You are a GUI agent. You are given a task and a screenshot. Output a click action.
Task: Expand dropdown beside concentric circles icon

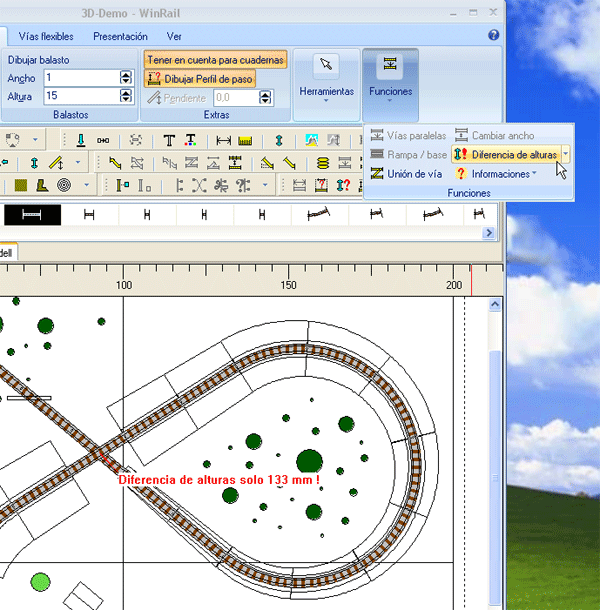click(x=86, y=185)
